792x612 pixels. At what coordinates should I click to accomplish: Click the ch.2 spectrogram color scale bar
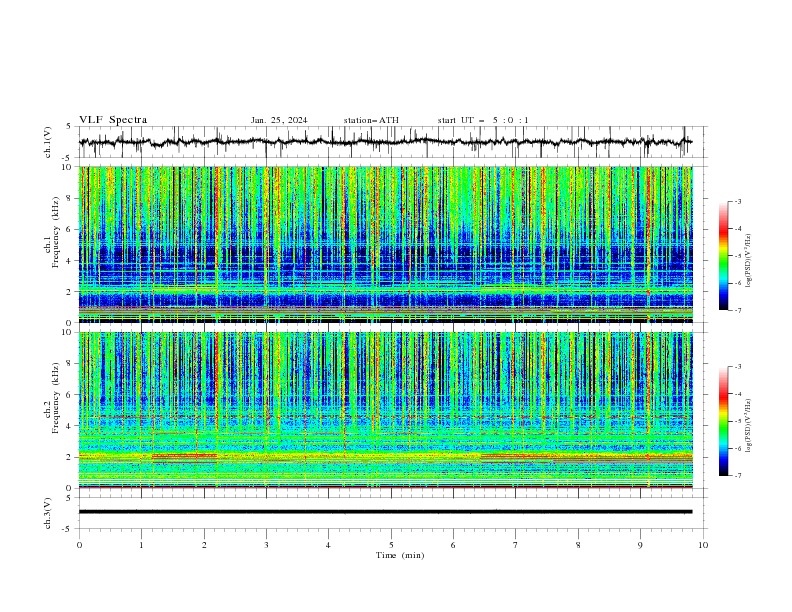point(723,421)
